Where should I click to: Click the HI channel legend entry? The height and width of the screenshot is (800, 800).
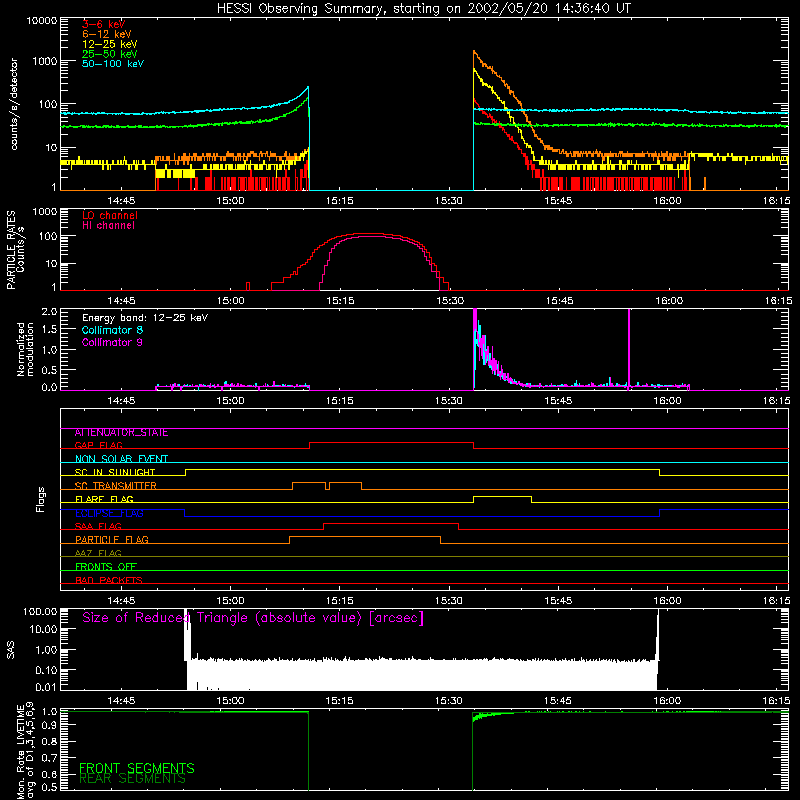pyautogui.click(x=108, y=225)
